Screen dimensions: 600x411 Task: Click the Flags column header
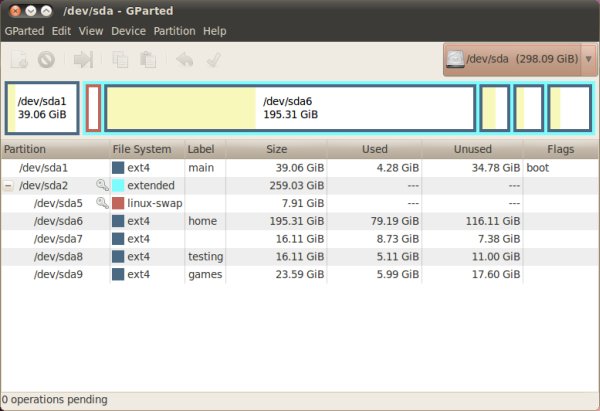(x=561, y=149)
